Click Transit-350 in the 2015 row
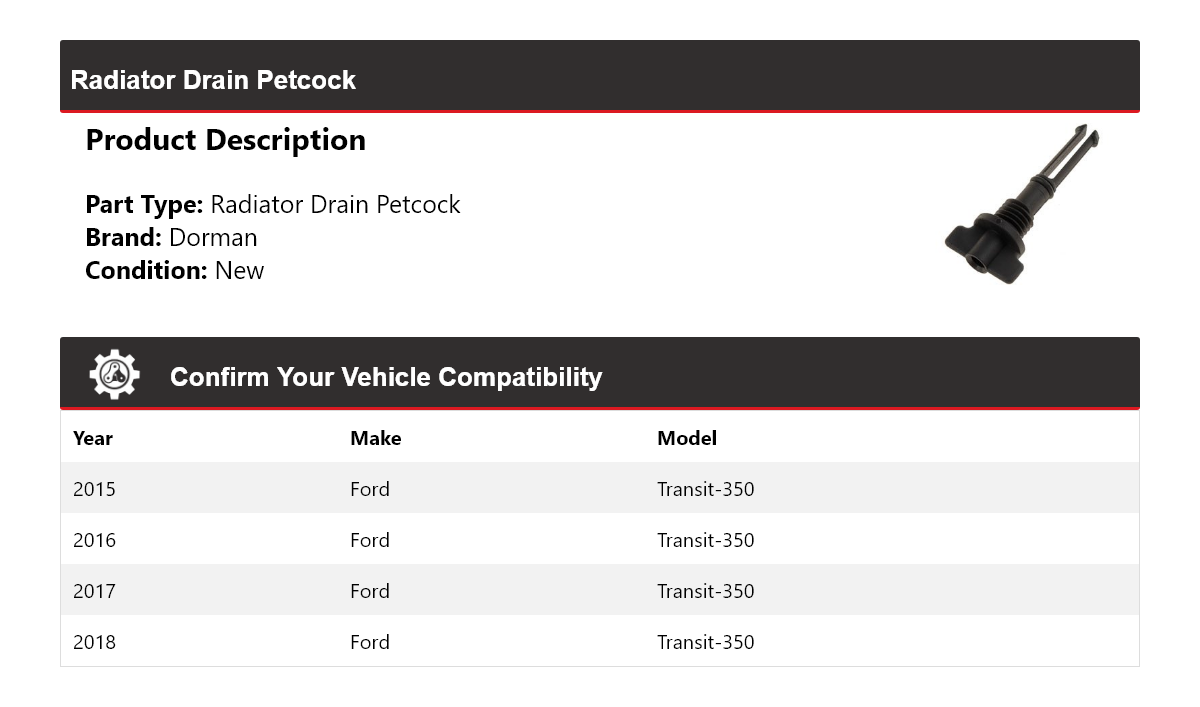 pyautogui.click(x=706, y=489)
